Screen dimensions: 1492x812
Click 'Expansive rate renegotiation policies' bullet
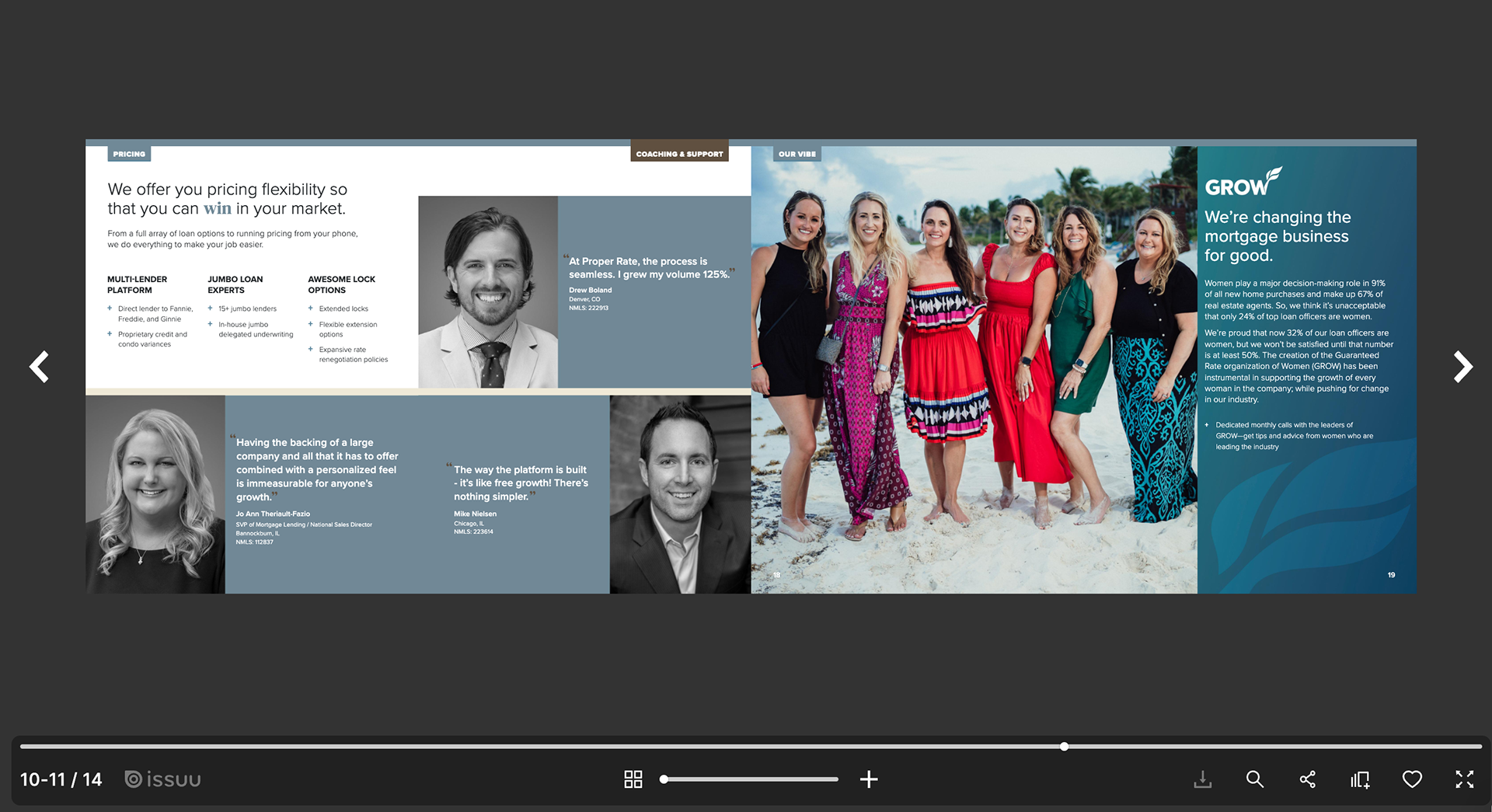[x=353, y=354]
